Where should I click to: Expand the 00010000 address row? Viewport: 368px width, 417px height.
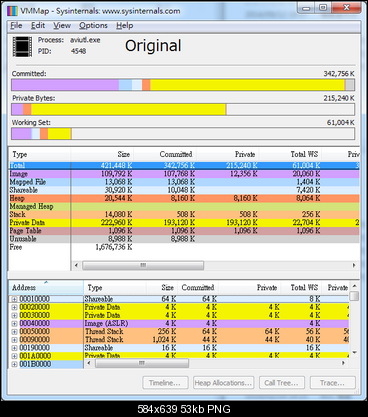[x=14, y=299]
